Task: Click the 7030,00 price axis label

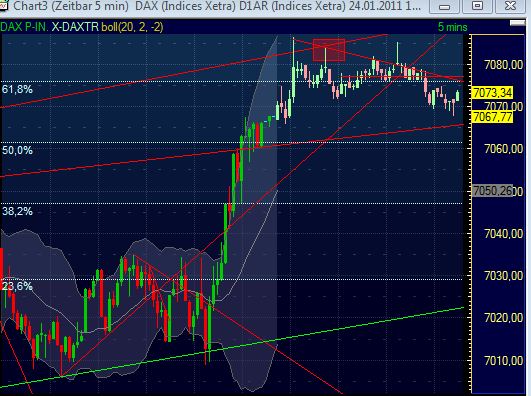Action: (x=504, y=276)
